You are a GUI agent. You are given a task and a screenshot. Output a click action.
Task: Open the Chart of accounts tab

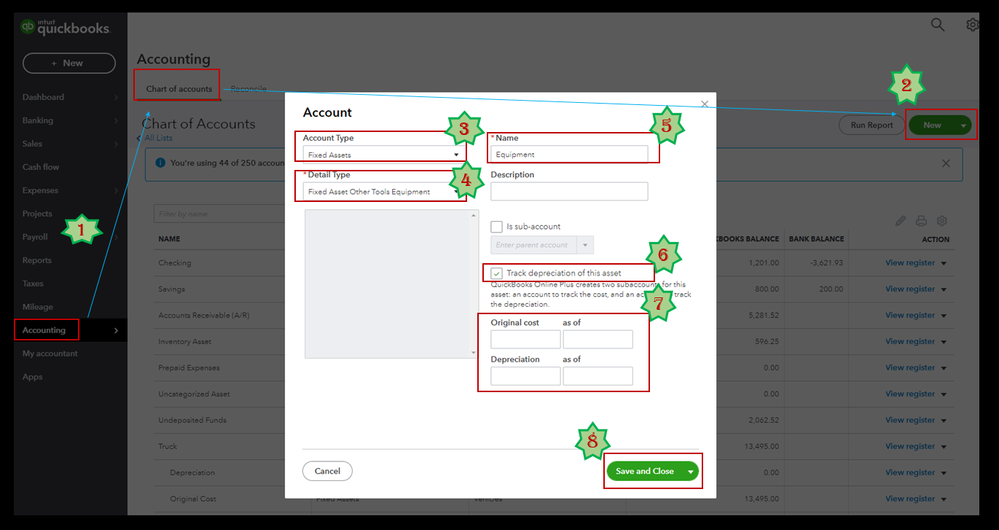click(178, 89)
